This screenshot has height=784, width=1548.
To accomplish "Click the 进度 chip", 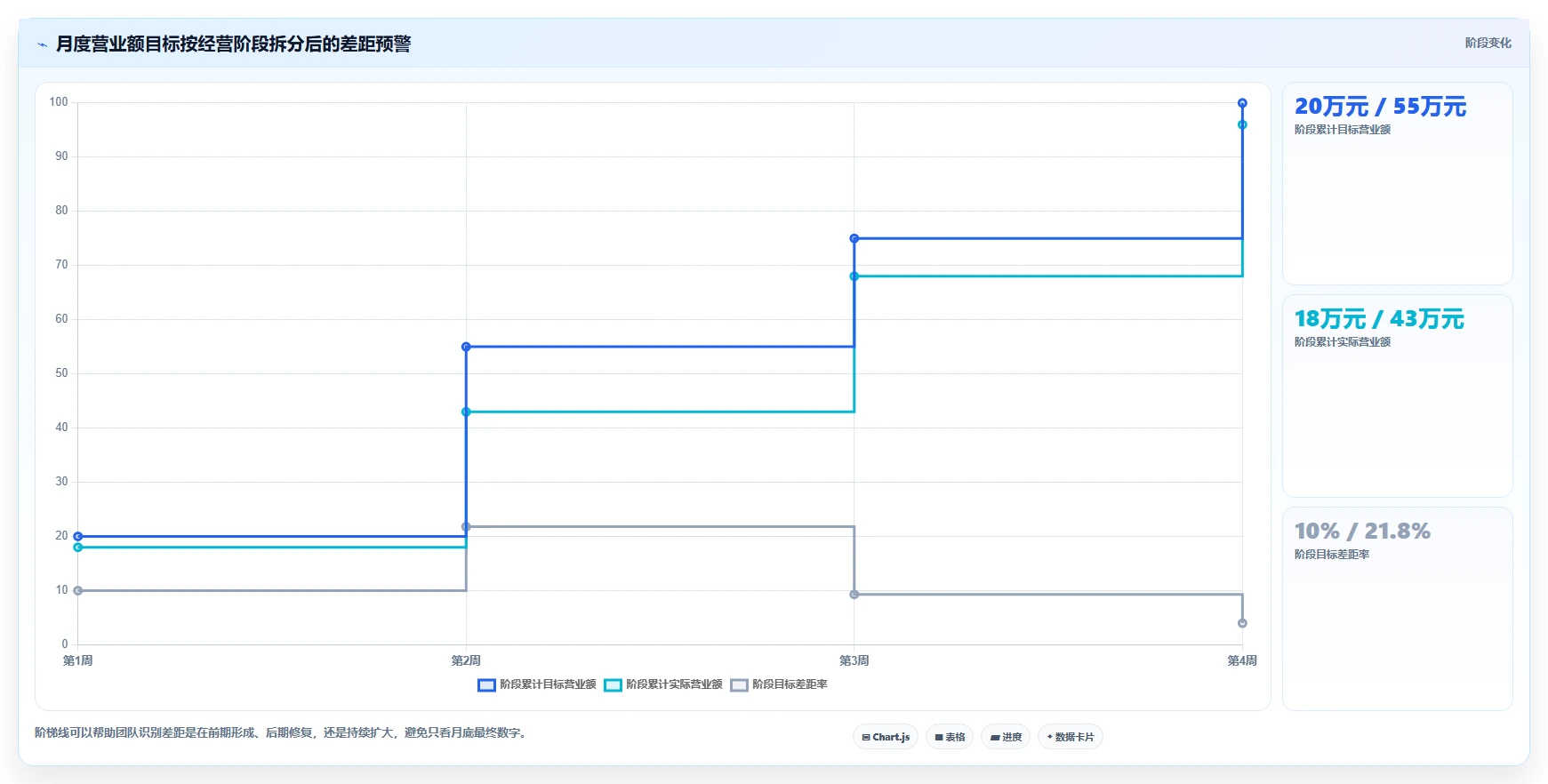I will point(1006,737).
